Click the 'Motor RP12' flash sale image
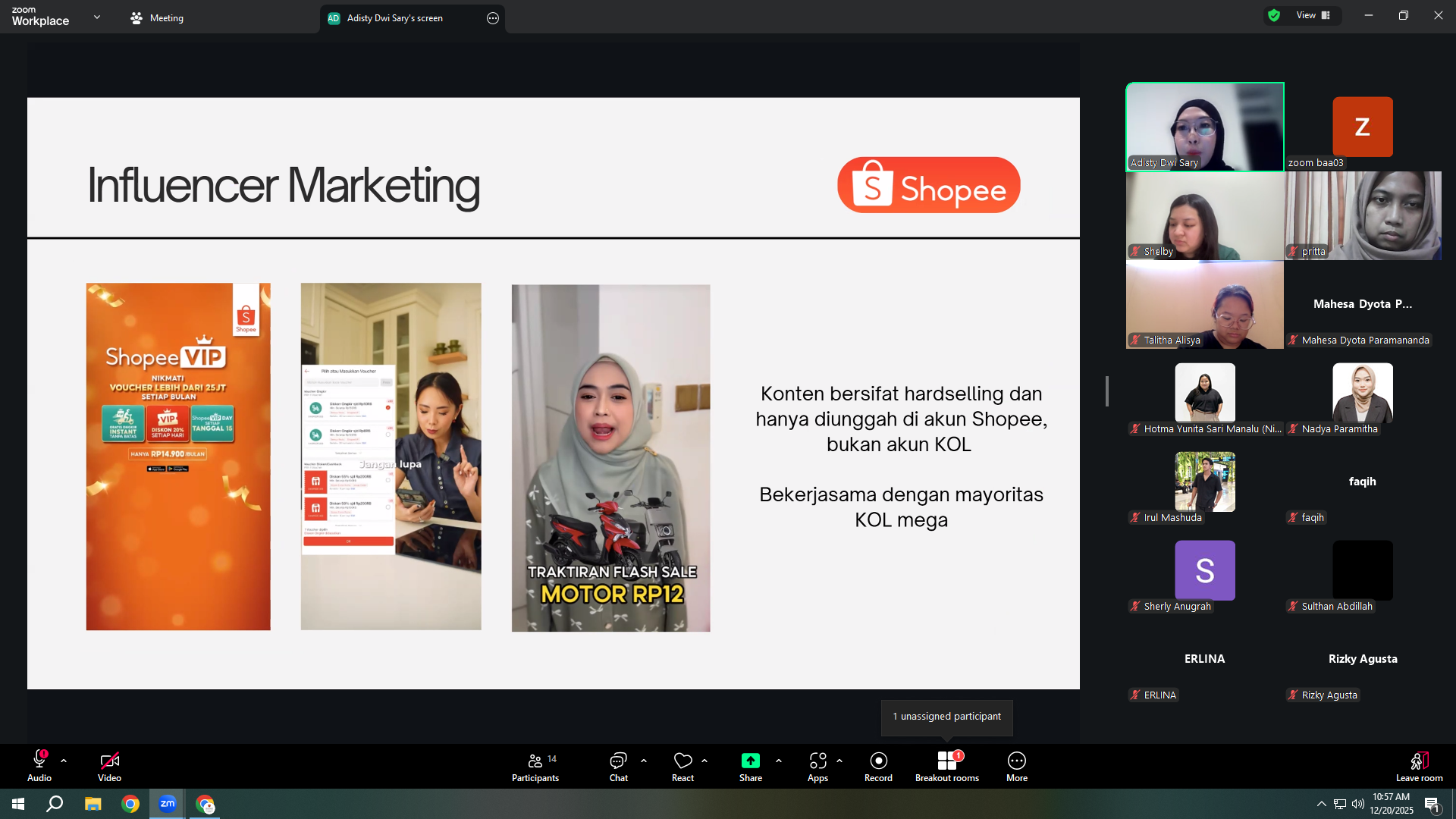The image size is (1456, 819). (x=610, y=458)
